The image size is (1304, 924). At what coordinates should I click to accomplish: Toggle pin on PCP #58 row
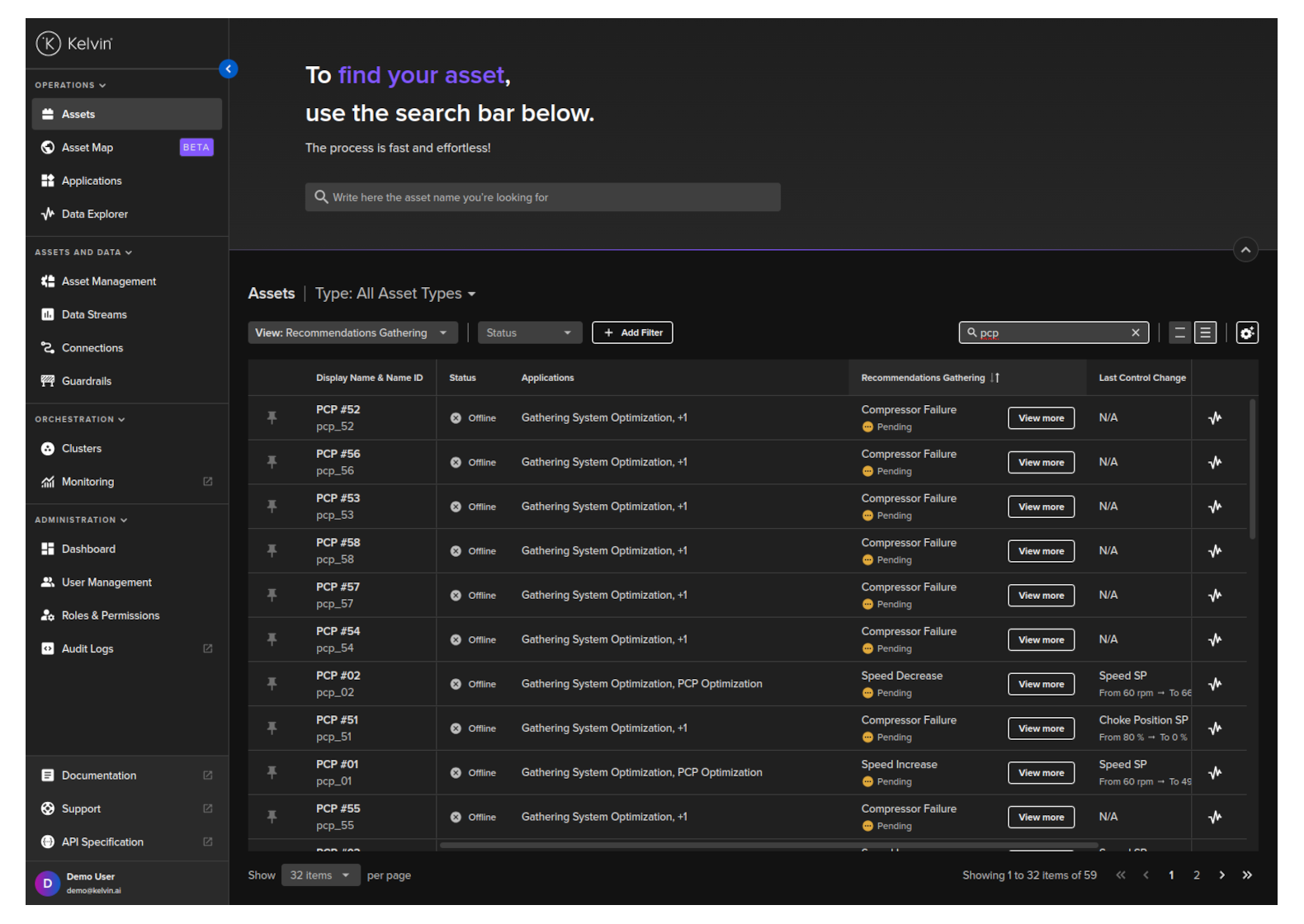tap(272, 551)
